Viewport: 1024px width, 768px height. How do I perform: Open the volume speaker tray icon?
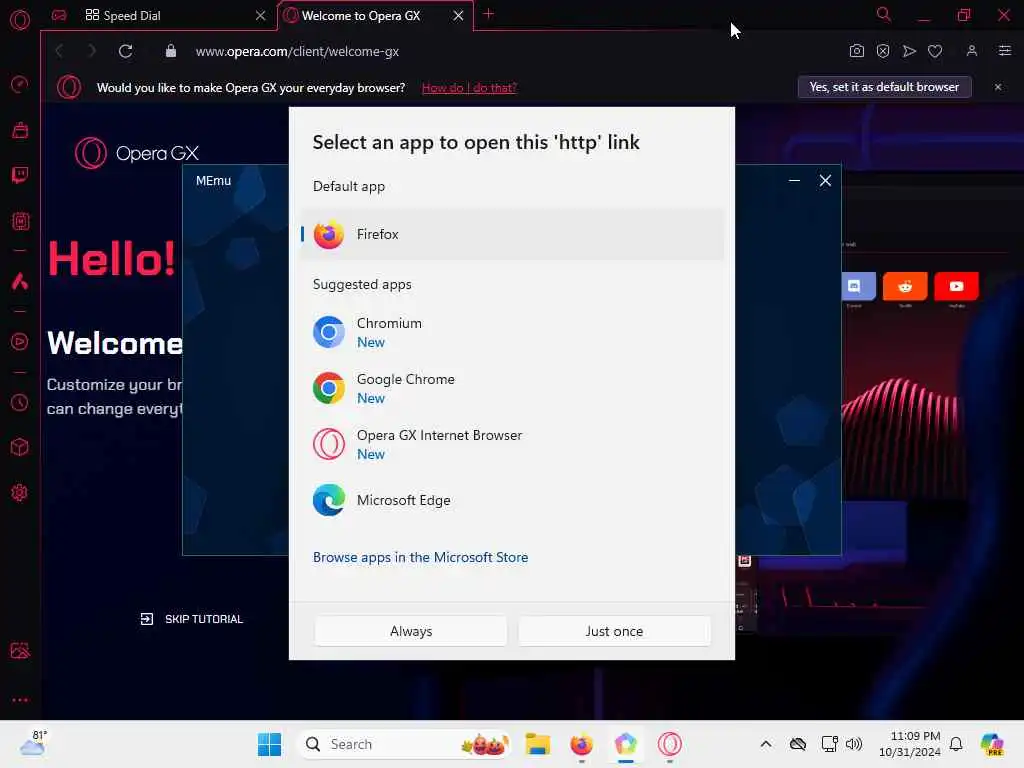[x=854, y=744]
